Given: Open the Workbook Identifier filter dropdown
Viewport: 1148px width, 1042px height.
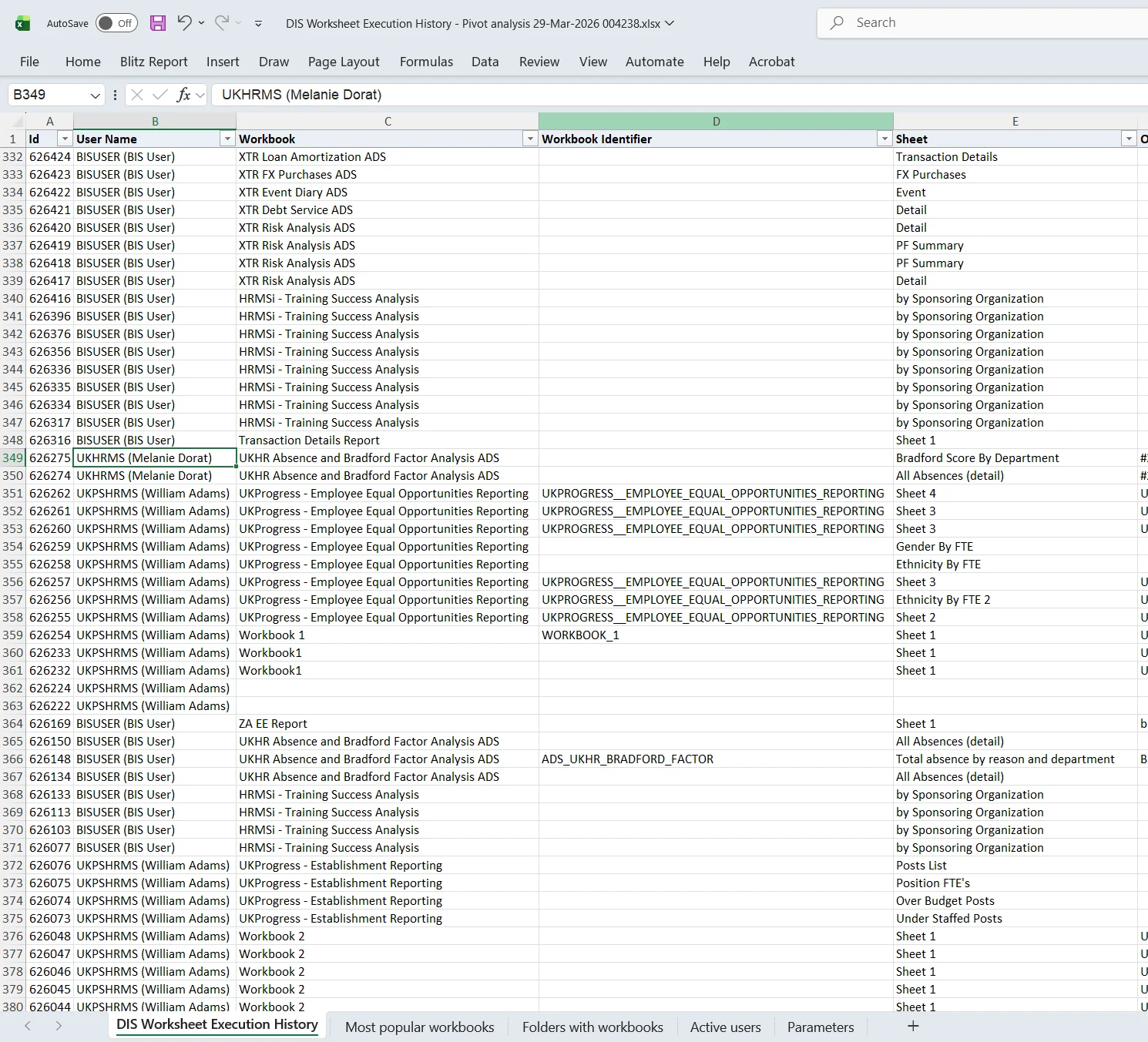Looking at the screenshot, I should (x=884, y=139).
